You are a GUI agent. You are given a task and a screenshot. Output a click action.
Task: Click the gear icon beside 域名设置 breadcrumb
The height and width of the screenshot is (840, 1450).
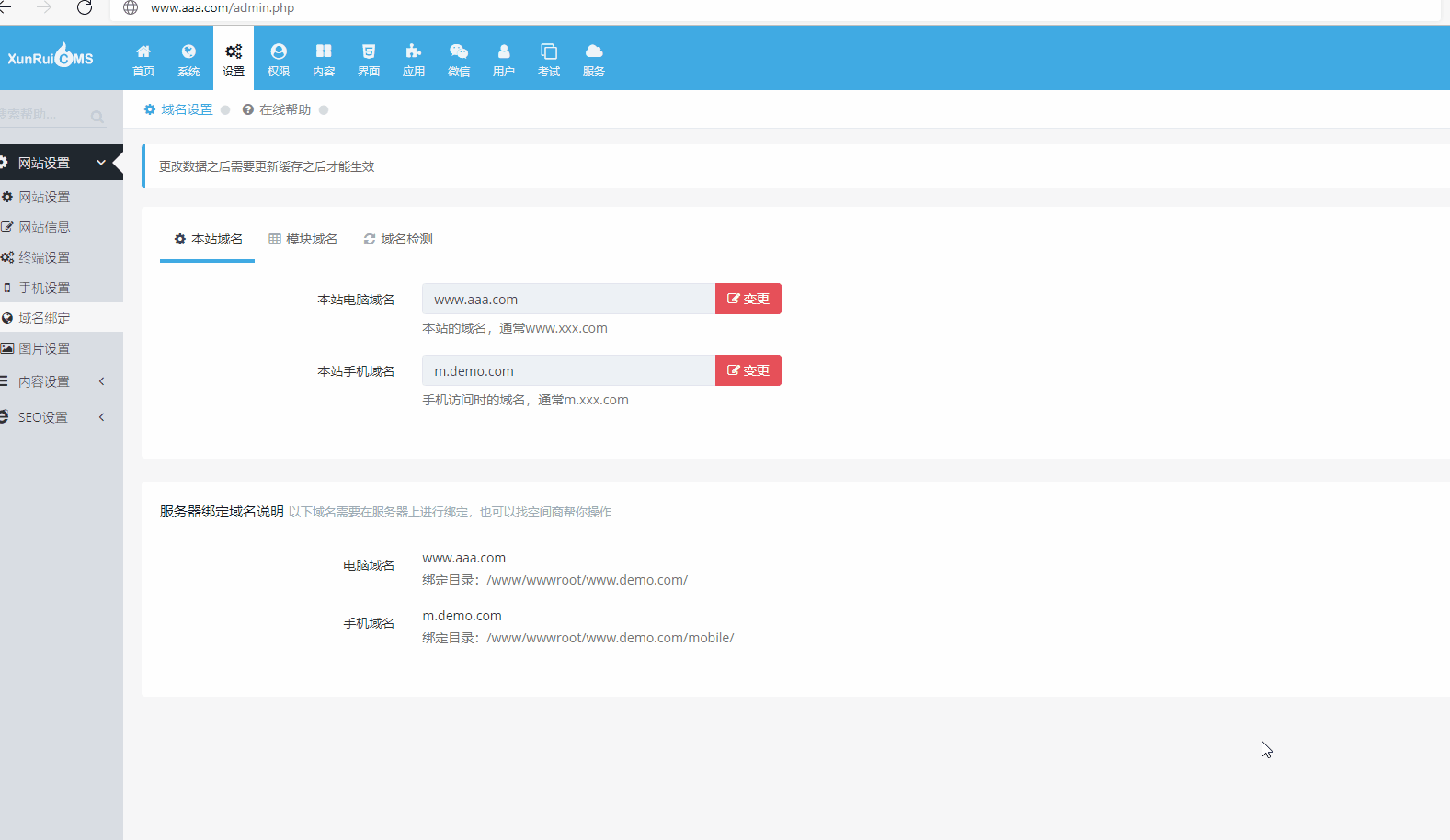click(x=150, y=109)
